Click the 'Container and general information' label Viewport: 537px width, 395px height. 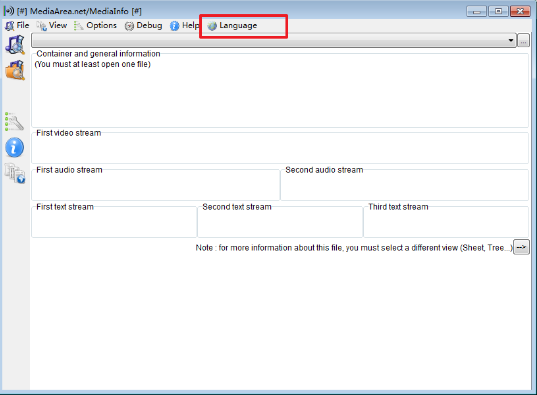click(x=98, y=54)
